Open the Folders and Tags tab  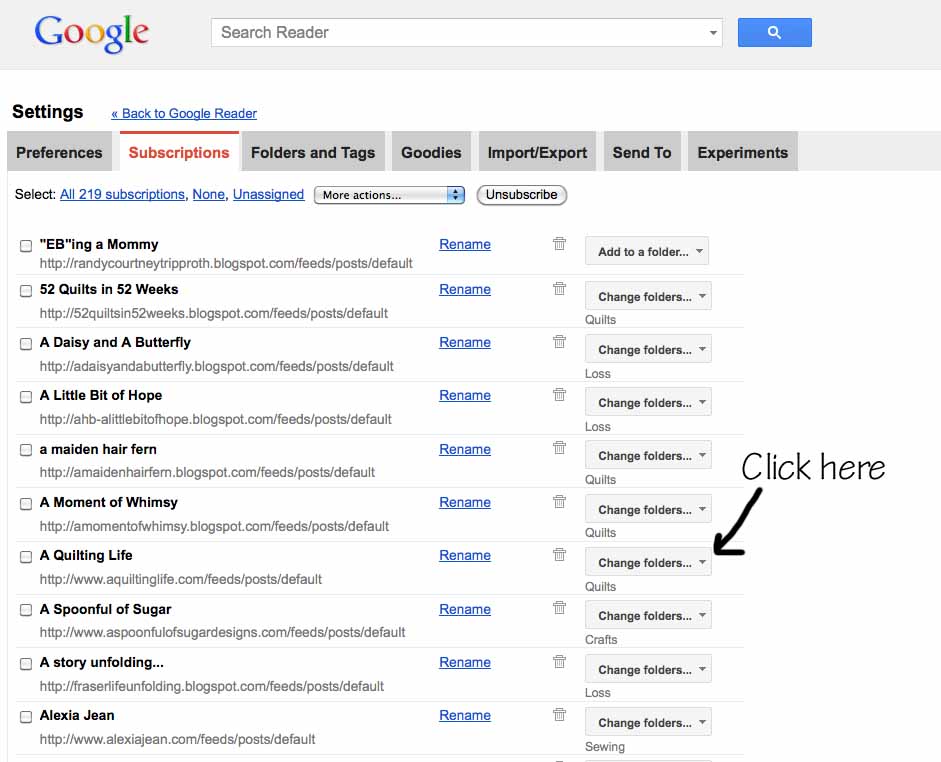tap(313, 151)
